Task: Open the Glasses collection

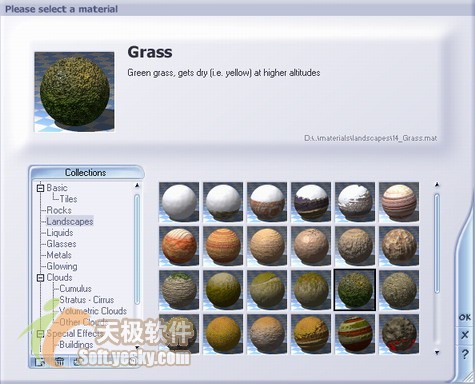Action: tap(61, 244)
